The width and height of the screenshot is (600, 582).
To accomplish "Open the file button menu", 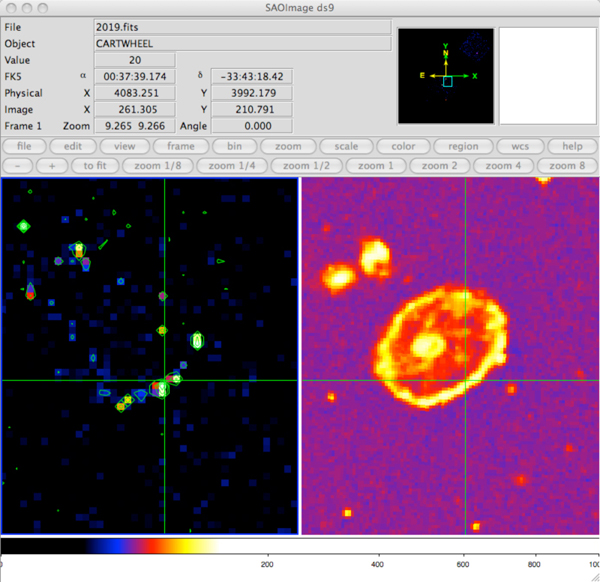I will click(x=24, y=146).
